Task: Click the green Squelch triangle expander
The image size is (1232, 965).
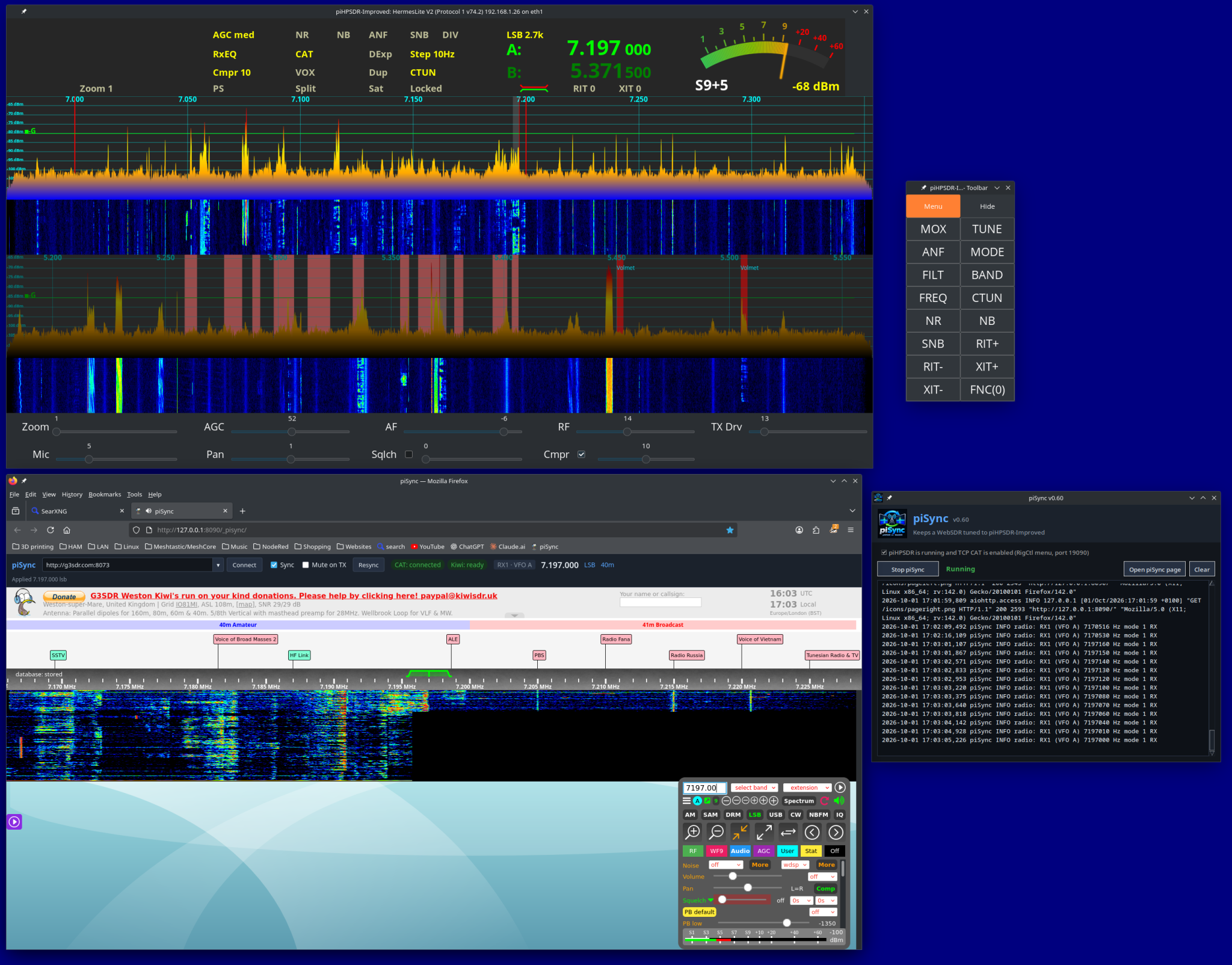Action: tap(710, 901)
